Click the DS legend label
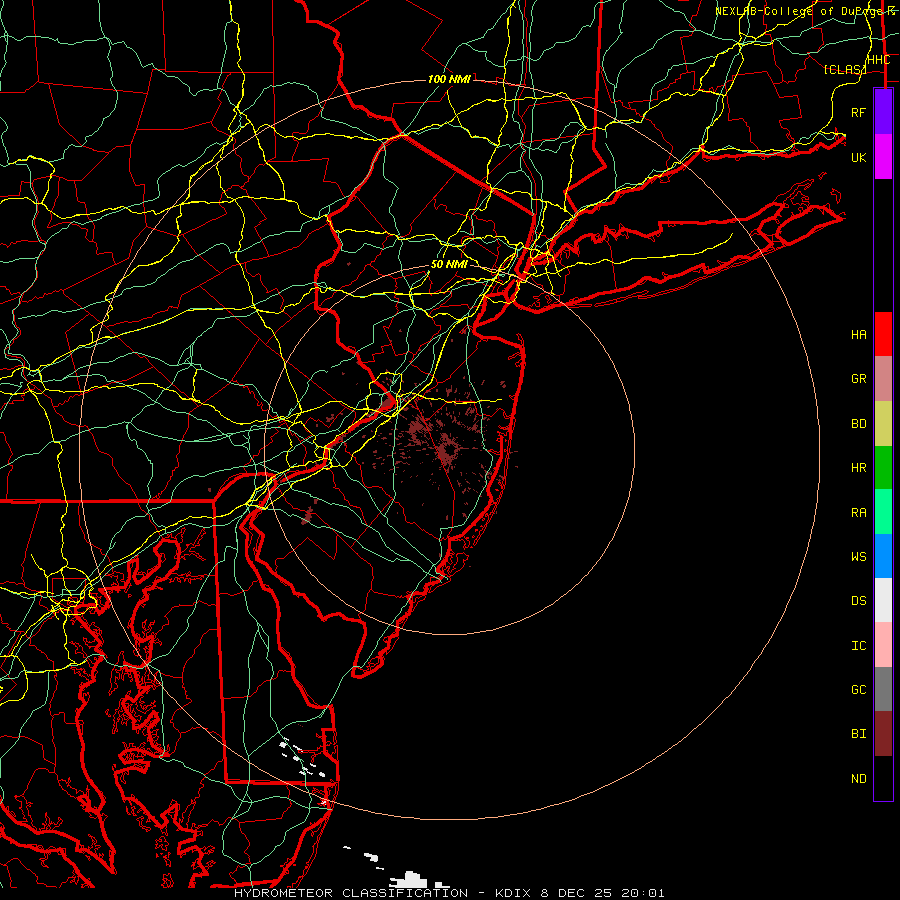The image size is (900, 900). [x=858, y=601]
